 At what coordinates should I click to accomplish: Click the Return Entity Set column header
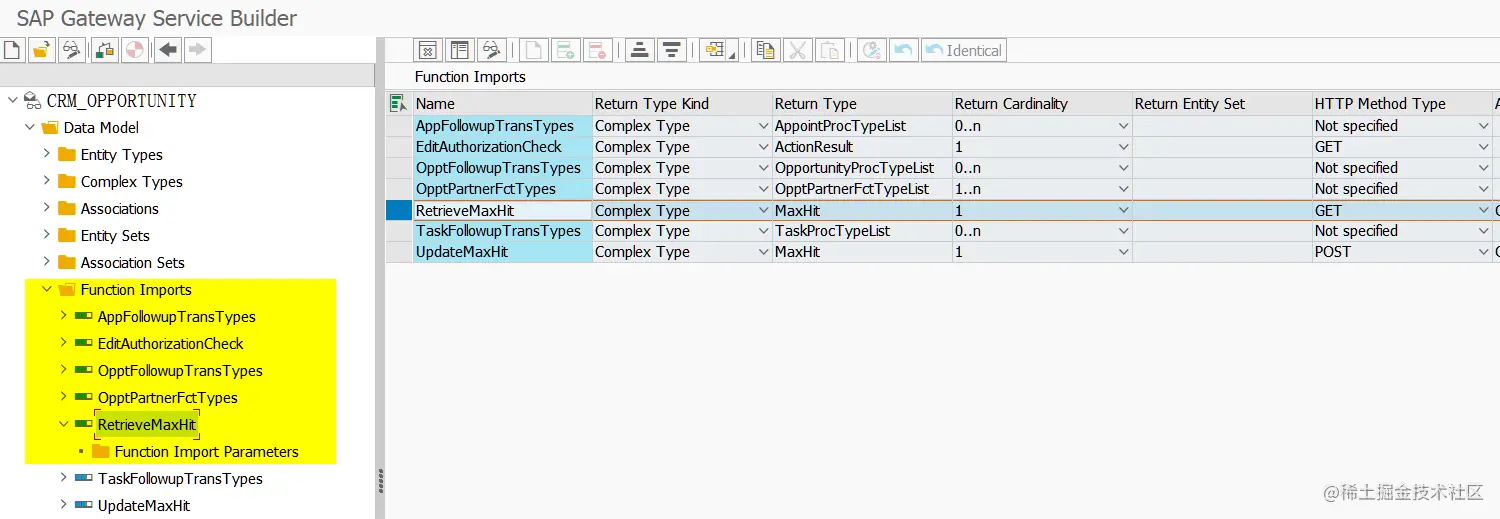[1223, 103]
